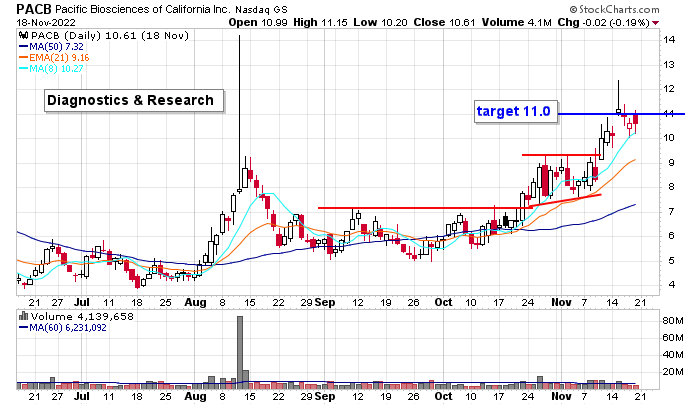Click the Low 10.20 value
Screen dimensions: 700x405
(380, 22)
